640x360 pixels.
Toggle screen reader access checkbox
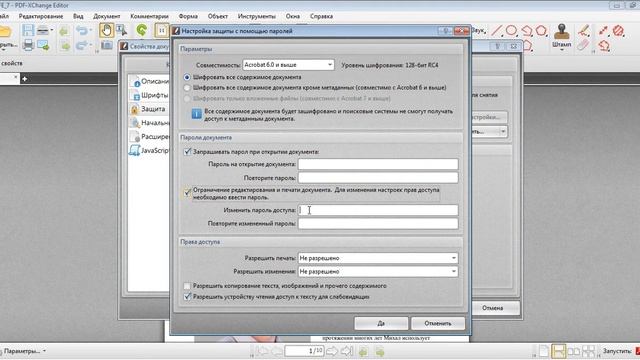click(187, 297)
